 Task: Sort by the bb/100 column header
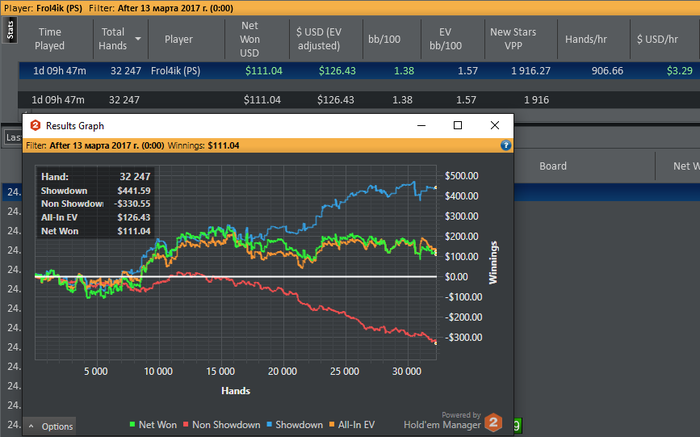384,39
